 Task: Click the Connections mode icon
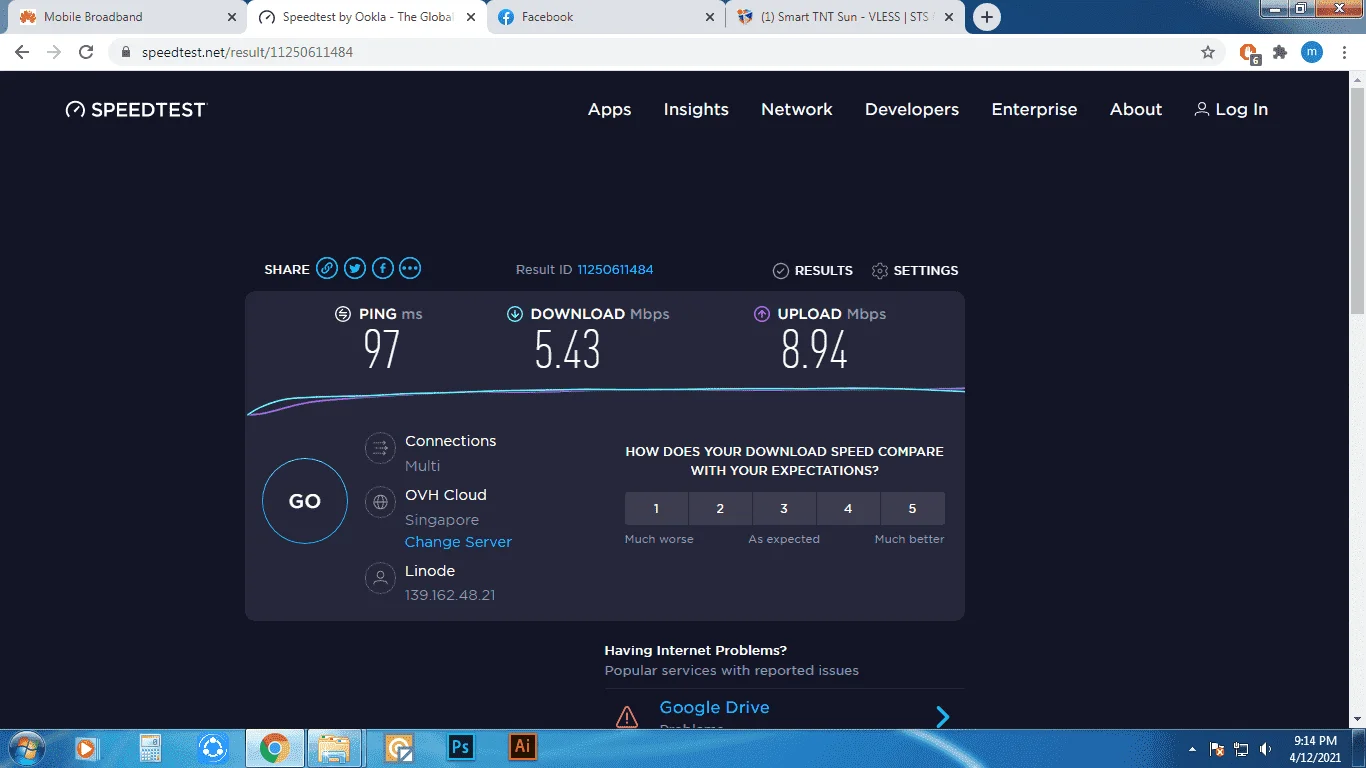[380, 448]
